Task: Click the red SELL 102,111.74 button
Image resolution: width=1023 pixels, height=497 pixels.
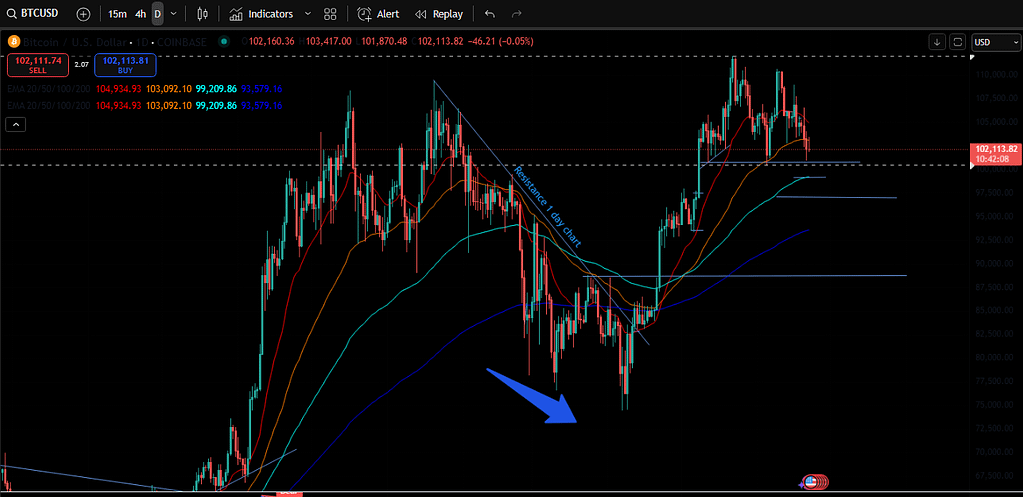Action: tap(38, 65)
